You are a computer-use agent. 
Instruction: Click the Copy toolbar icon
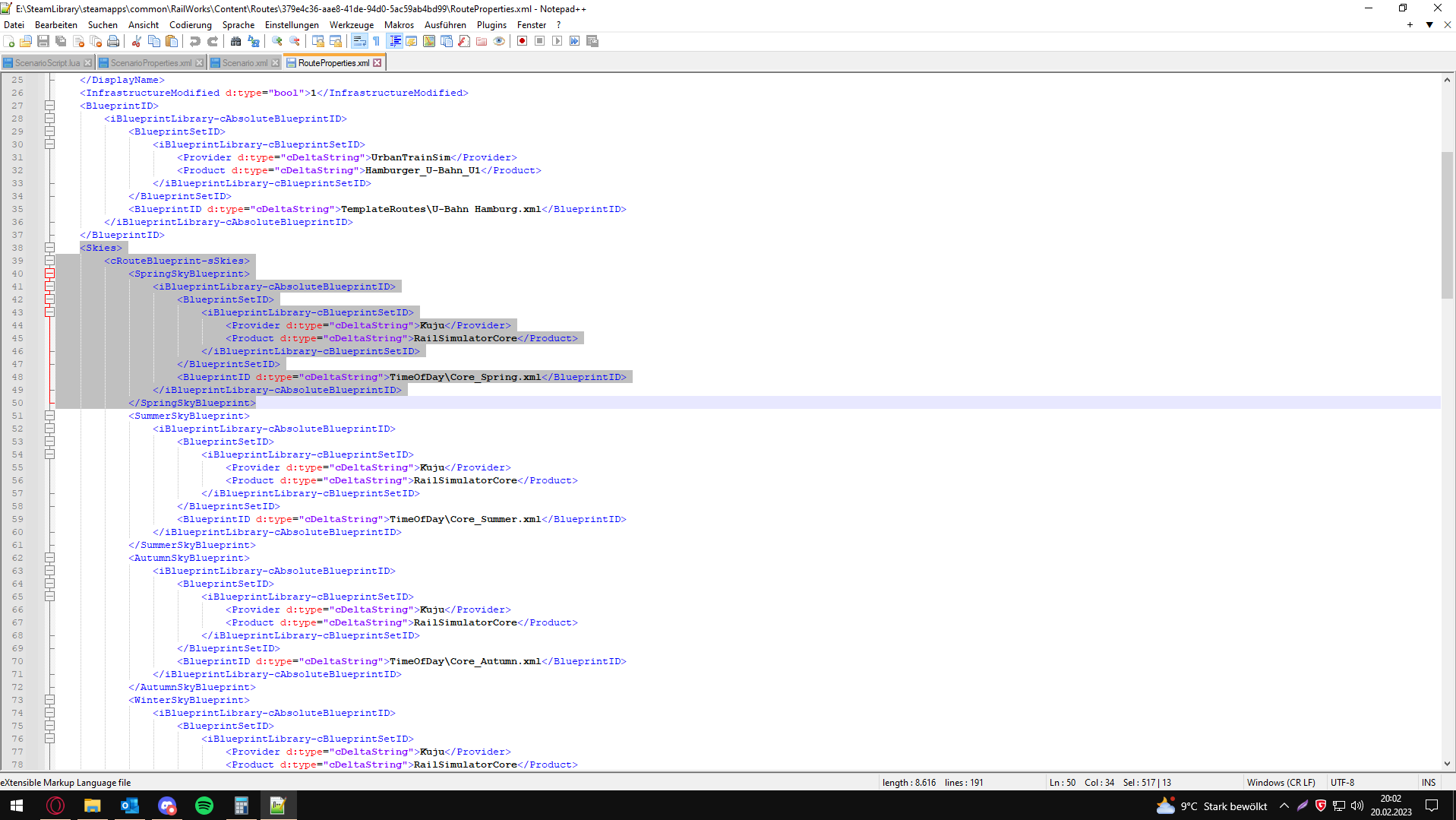[154, 41]
